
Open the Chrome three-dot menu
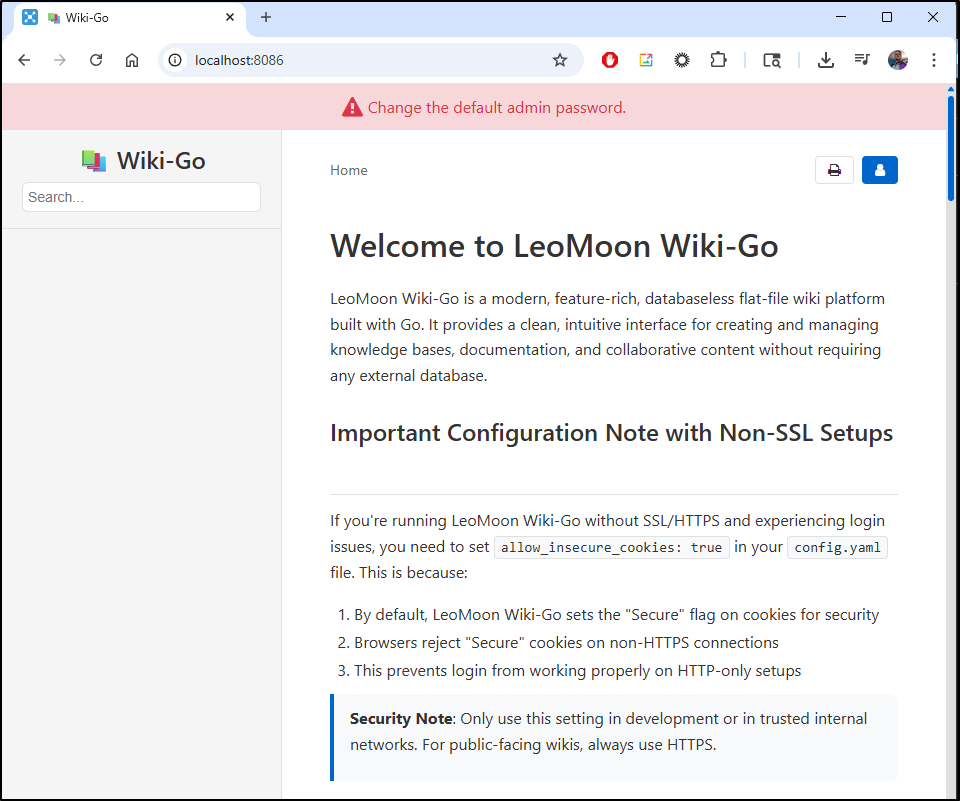point(934,60)
